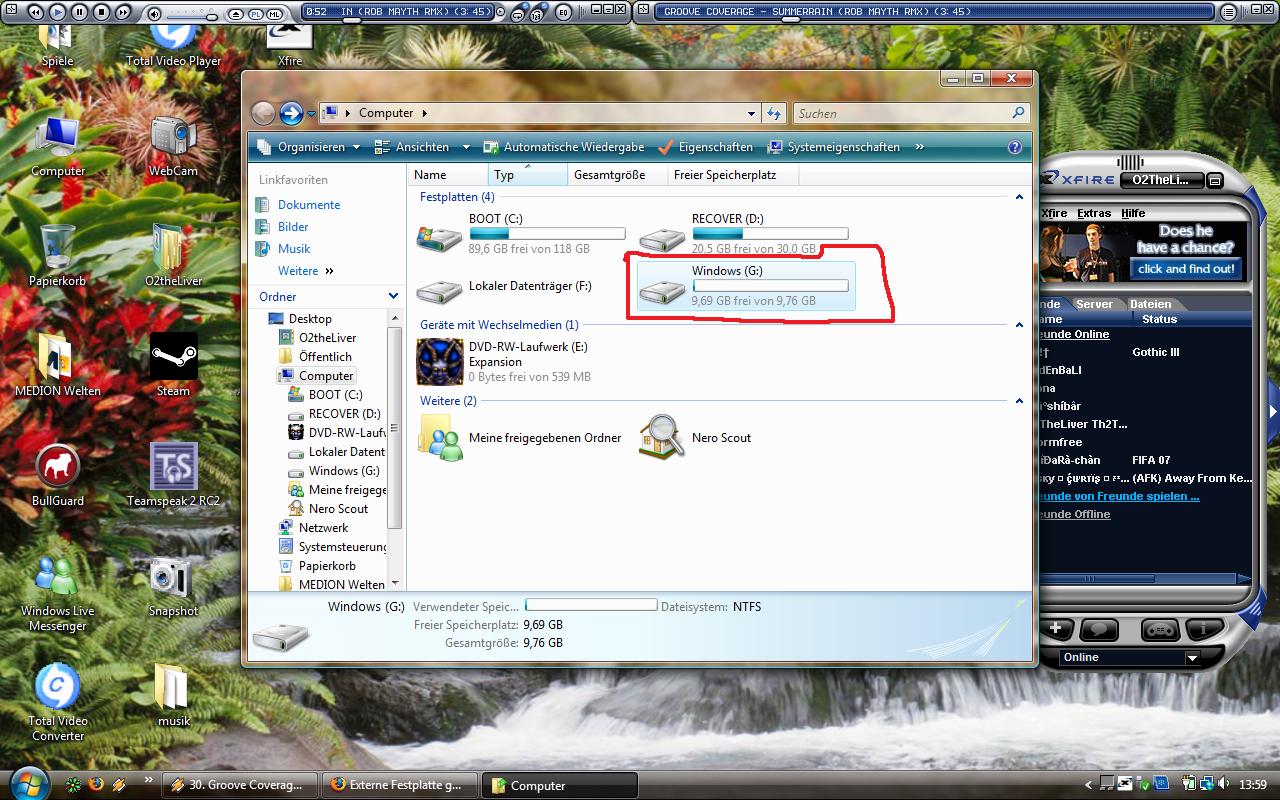Screen dimensions: 1280x800
Task: Click Automatische Wiedergabe in toolbar
Action: click(564, 147)
